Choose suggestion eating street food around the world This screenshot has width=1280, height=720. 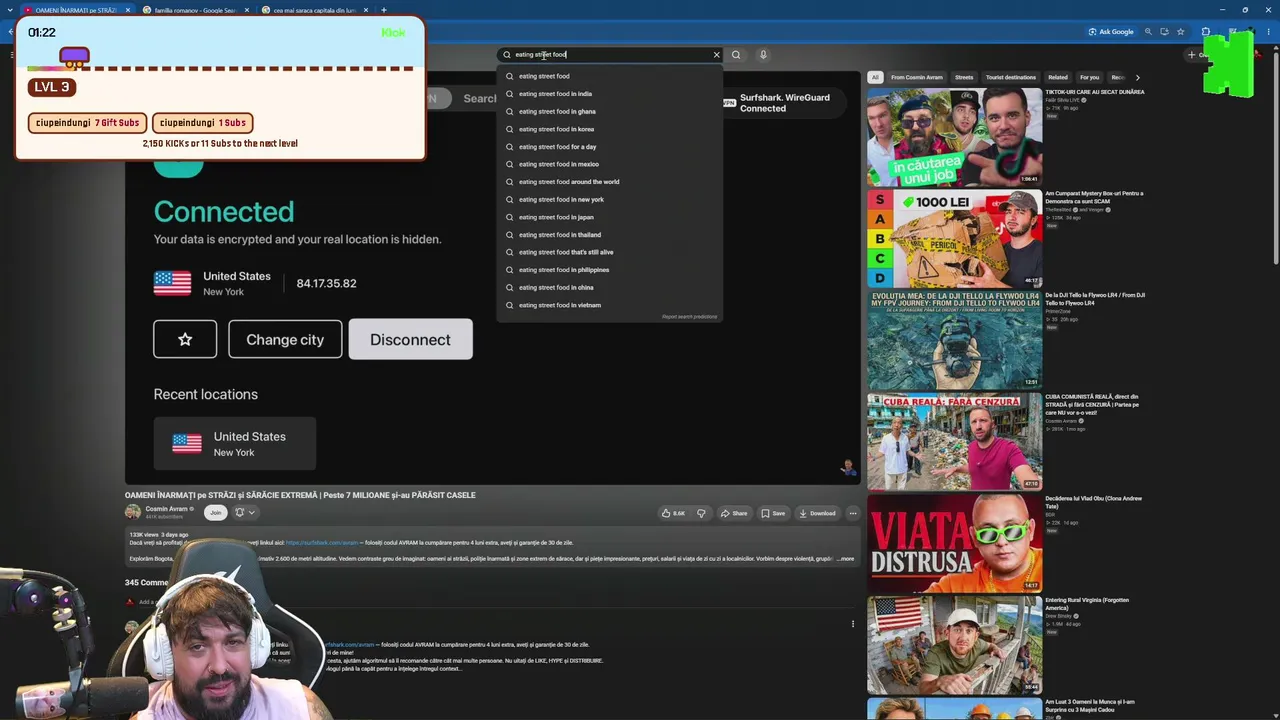(609, 182)
